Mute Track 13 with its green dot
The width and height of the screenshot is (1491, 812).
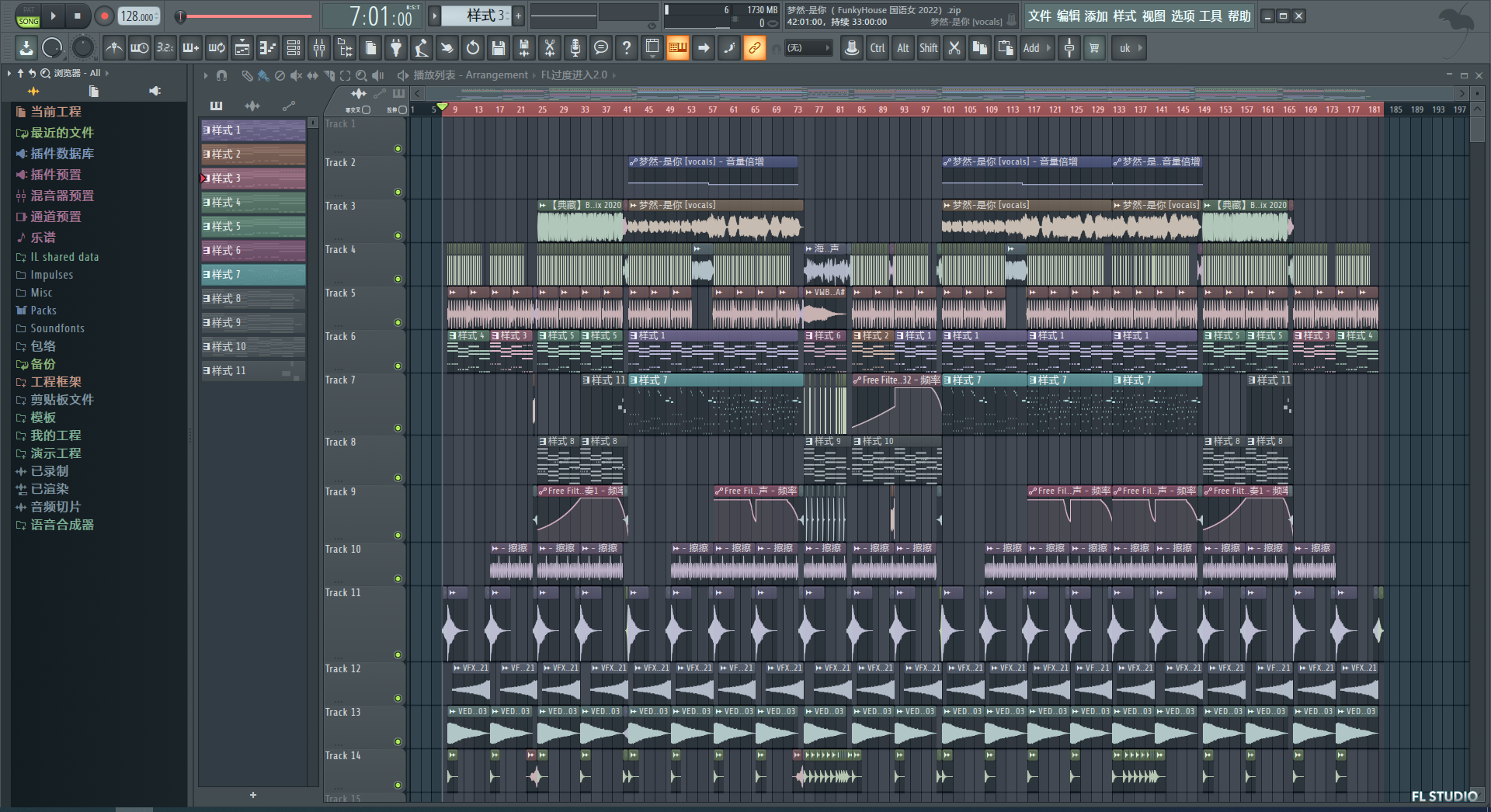[x=398, y=741]
